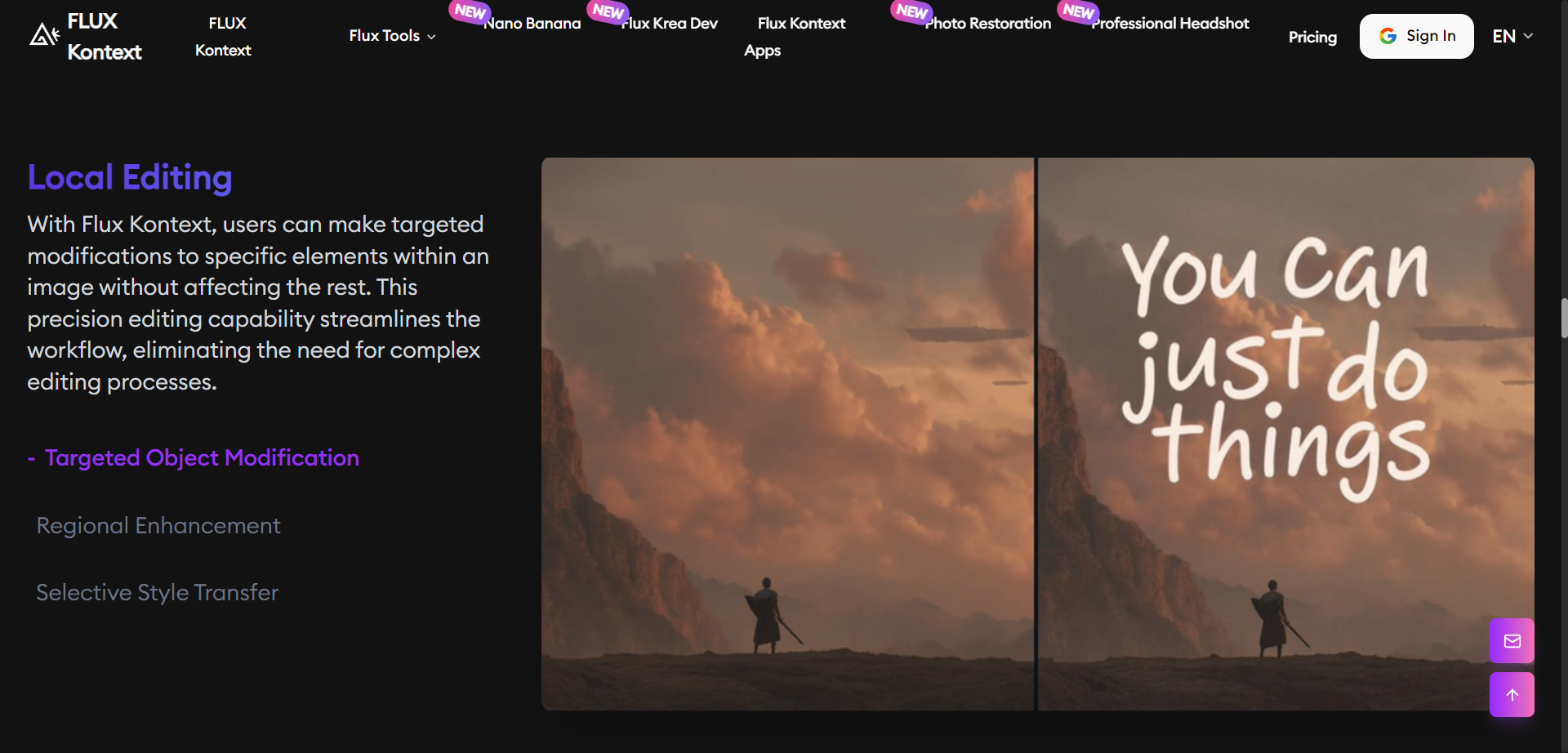Open the Photo Restoration page

click(x=988, y=24)
